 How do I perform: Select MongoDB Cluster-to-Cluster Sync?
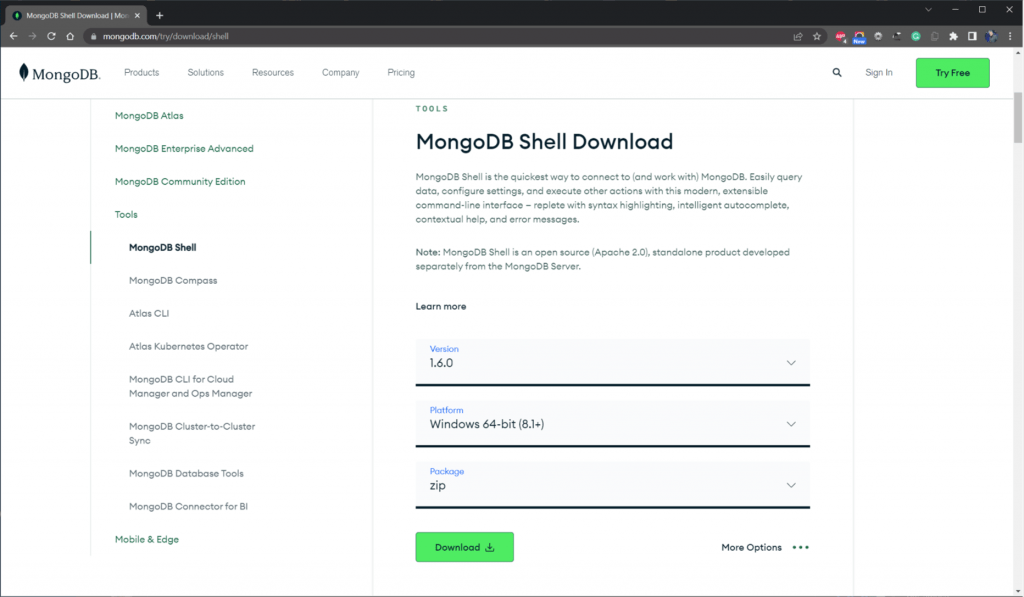(x=192, y=433)
